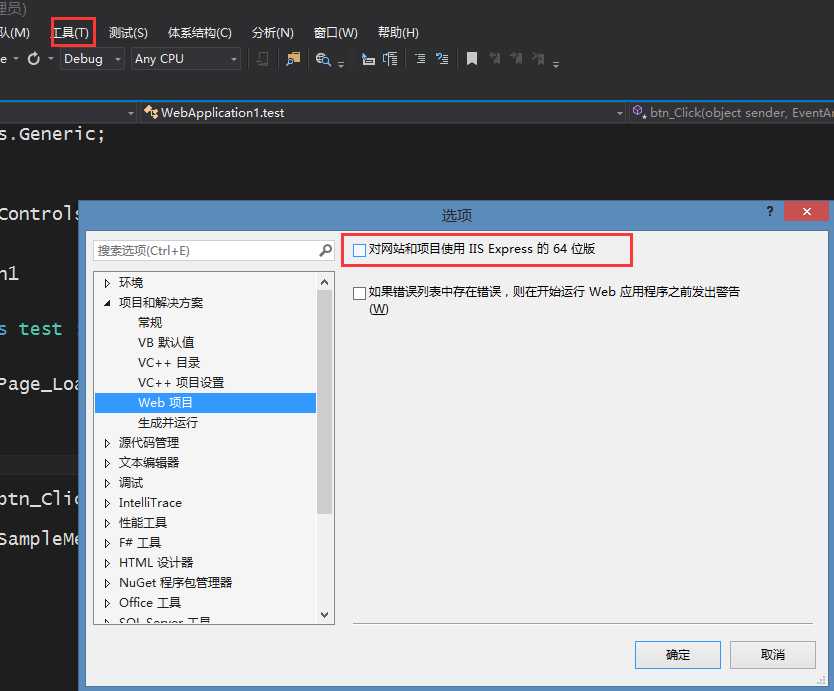Select VC++ 项目设置 tree item
This screenshot has width=834, height=691.
pyautogui.click(x=181, y=383)
